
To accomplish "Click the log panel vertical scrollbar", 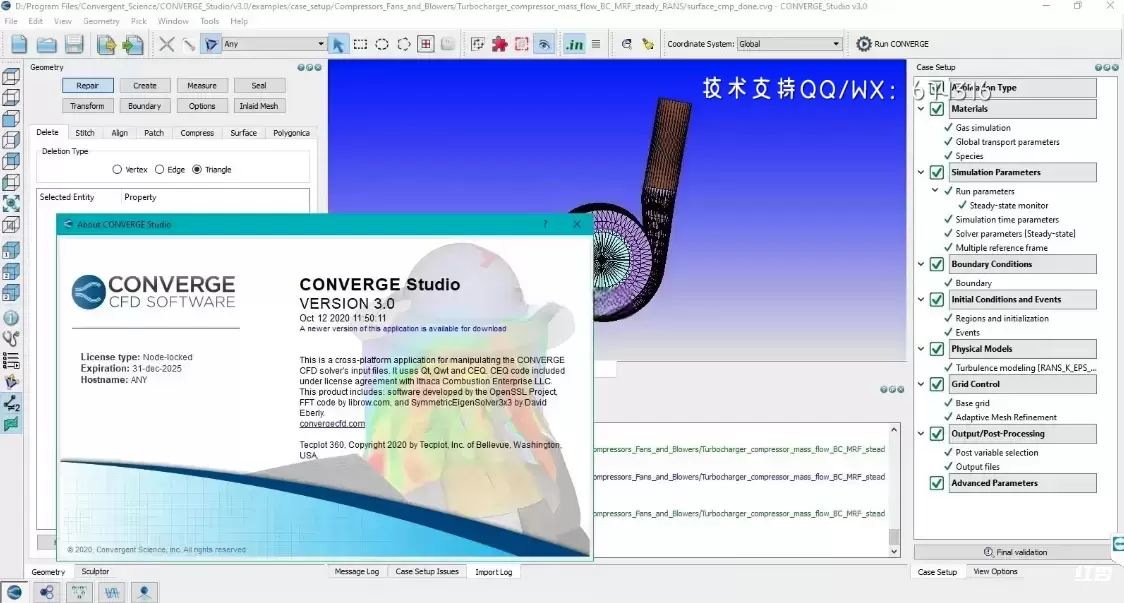I will point(894,490).
